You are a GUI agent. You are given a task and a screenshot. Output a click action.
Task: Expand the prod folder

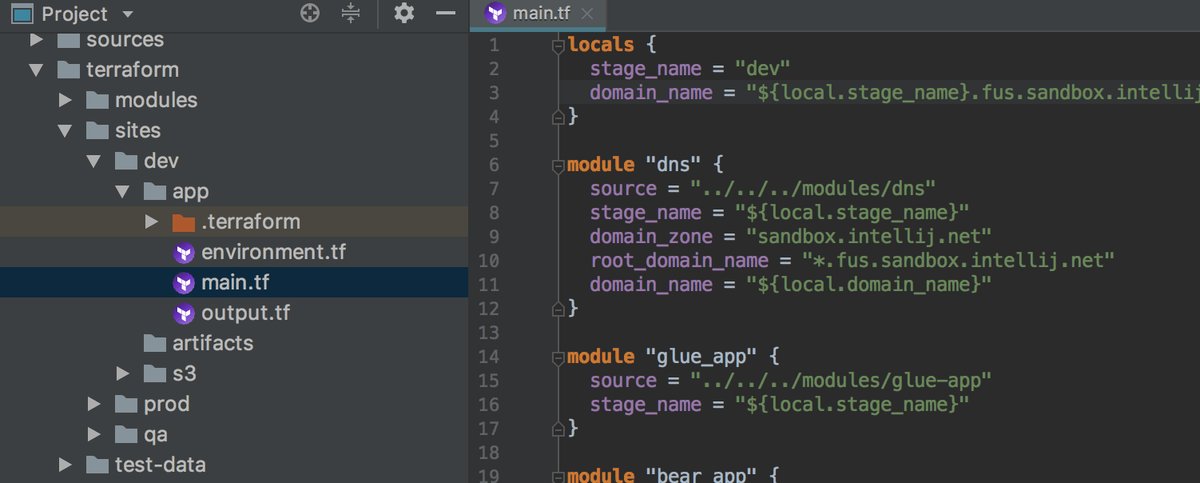pos(94,404)
